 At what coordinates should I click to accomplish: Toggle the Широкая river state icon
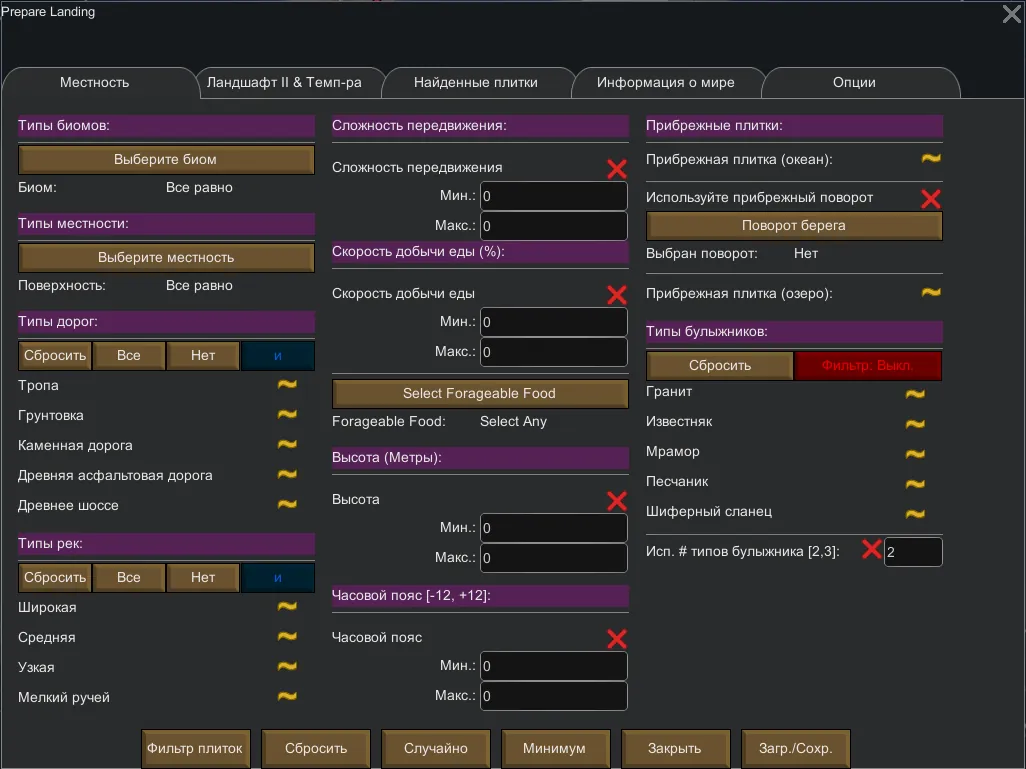[x=287, y=607]
